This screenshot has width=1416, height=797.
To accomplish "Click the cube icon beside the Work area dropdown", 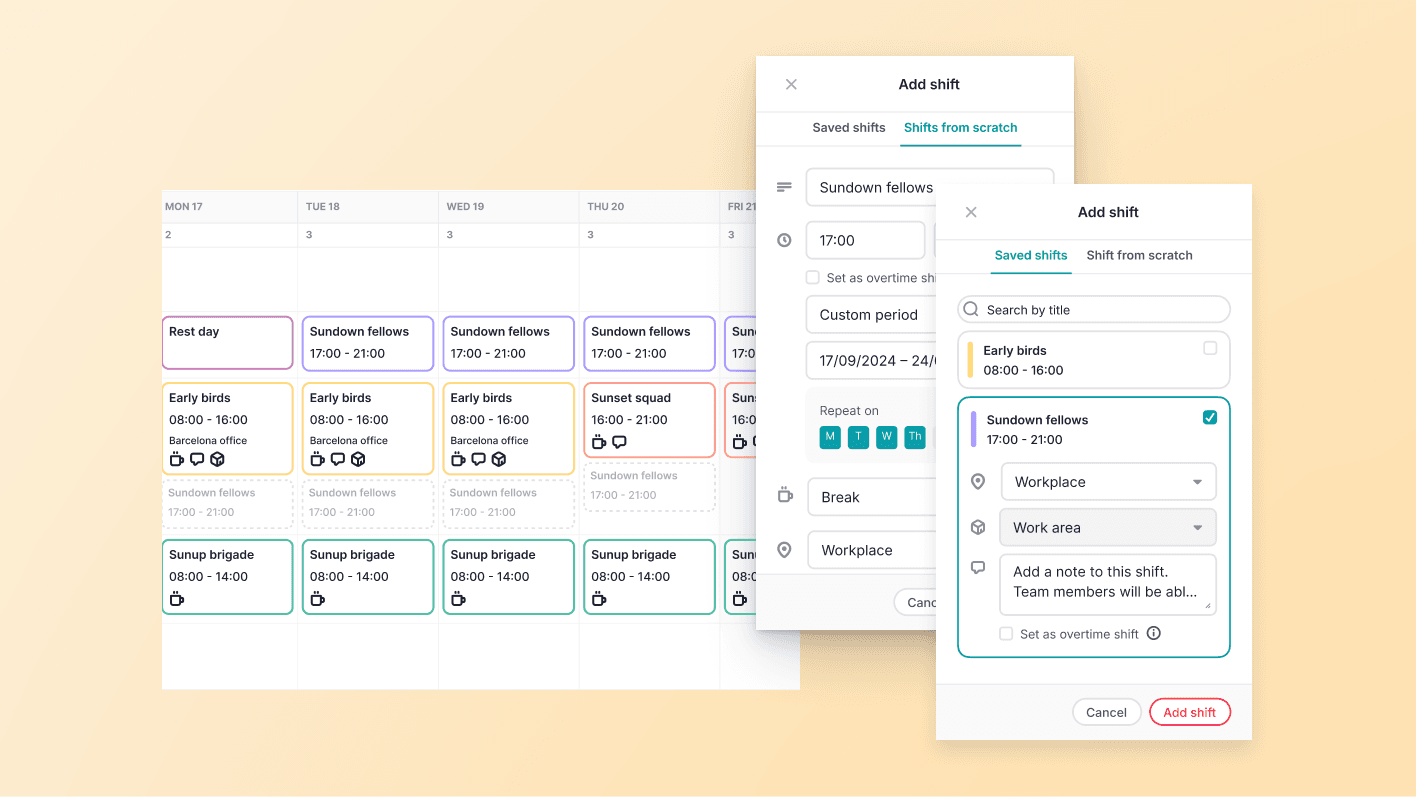I will (977, 527).
